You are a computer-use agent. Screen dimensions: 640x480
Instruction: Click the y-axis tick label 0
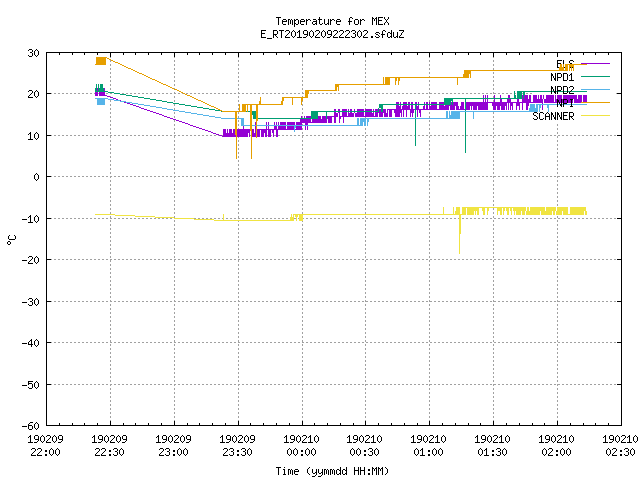click(x=36, y=177)
